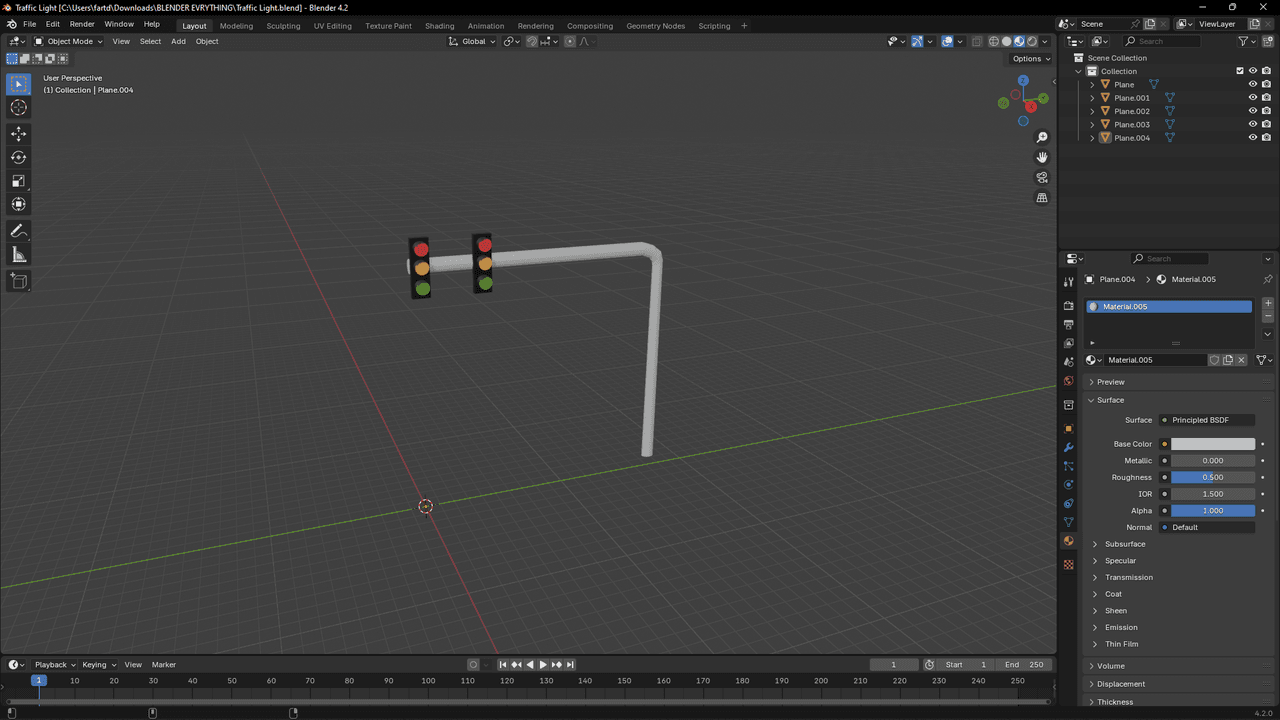Switch to the Shading workspace tab
This screenshot has width=1280, height=720.
[x=439, y=26]
